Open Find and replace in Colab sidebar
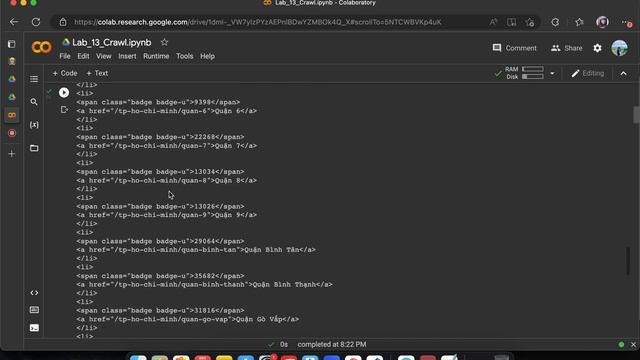The width and height of the screenshot is (640, 360). [34, 102]
